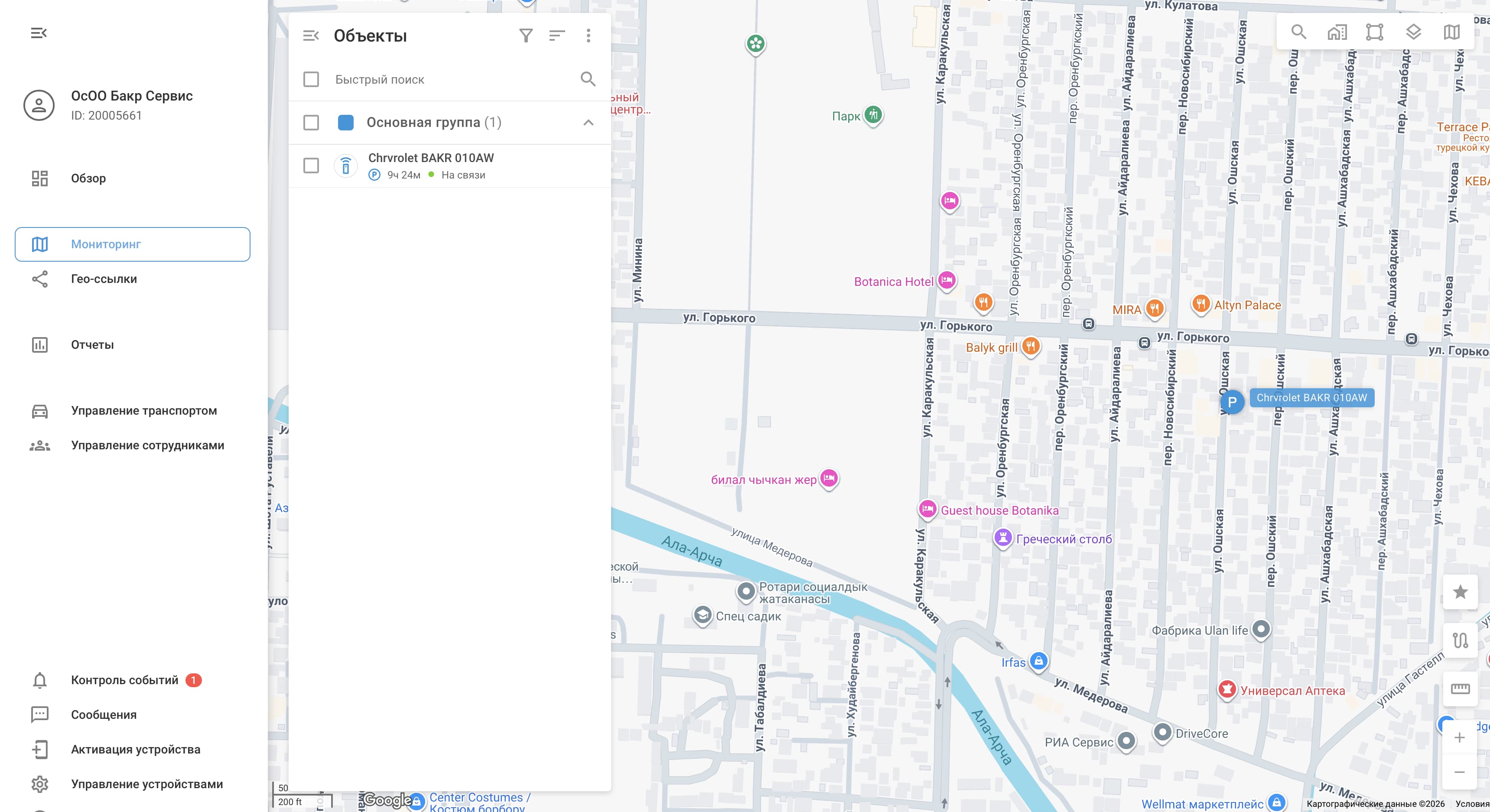This screenshot has height=812, width=1490.
Task: Open the Отчеты section
Action: [93, 344]
